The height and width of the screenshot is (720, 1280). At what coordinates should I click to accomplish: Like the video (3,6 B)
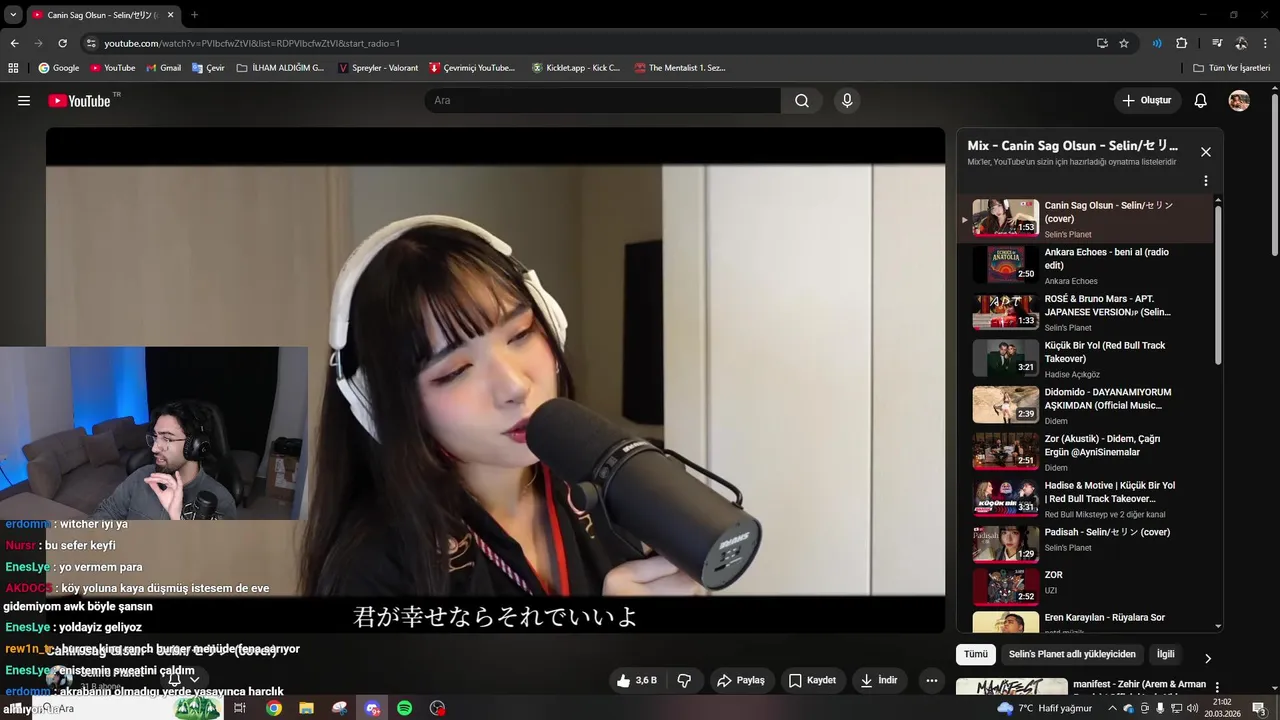click(x=637, y=680)
